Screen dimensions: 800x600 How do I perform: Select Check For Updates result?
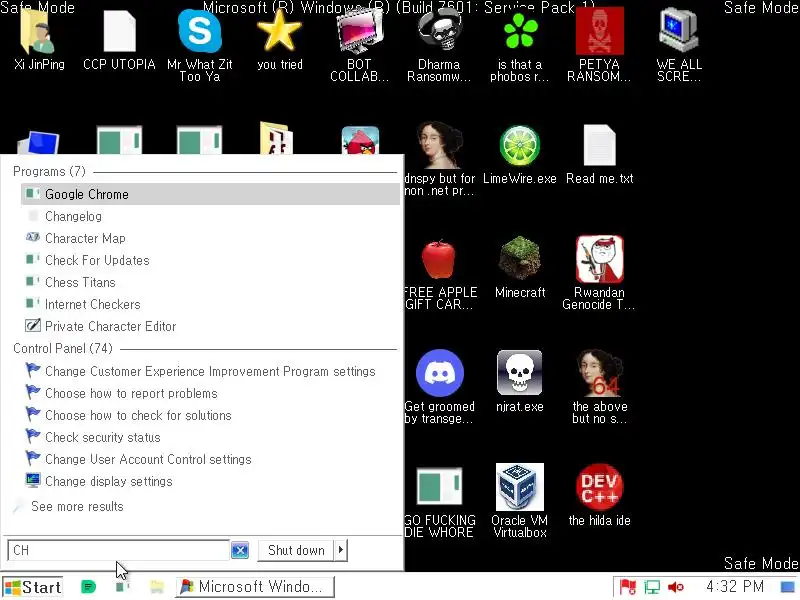click(210, 260)
